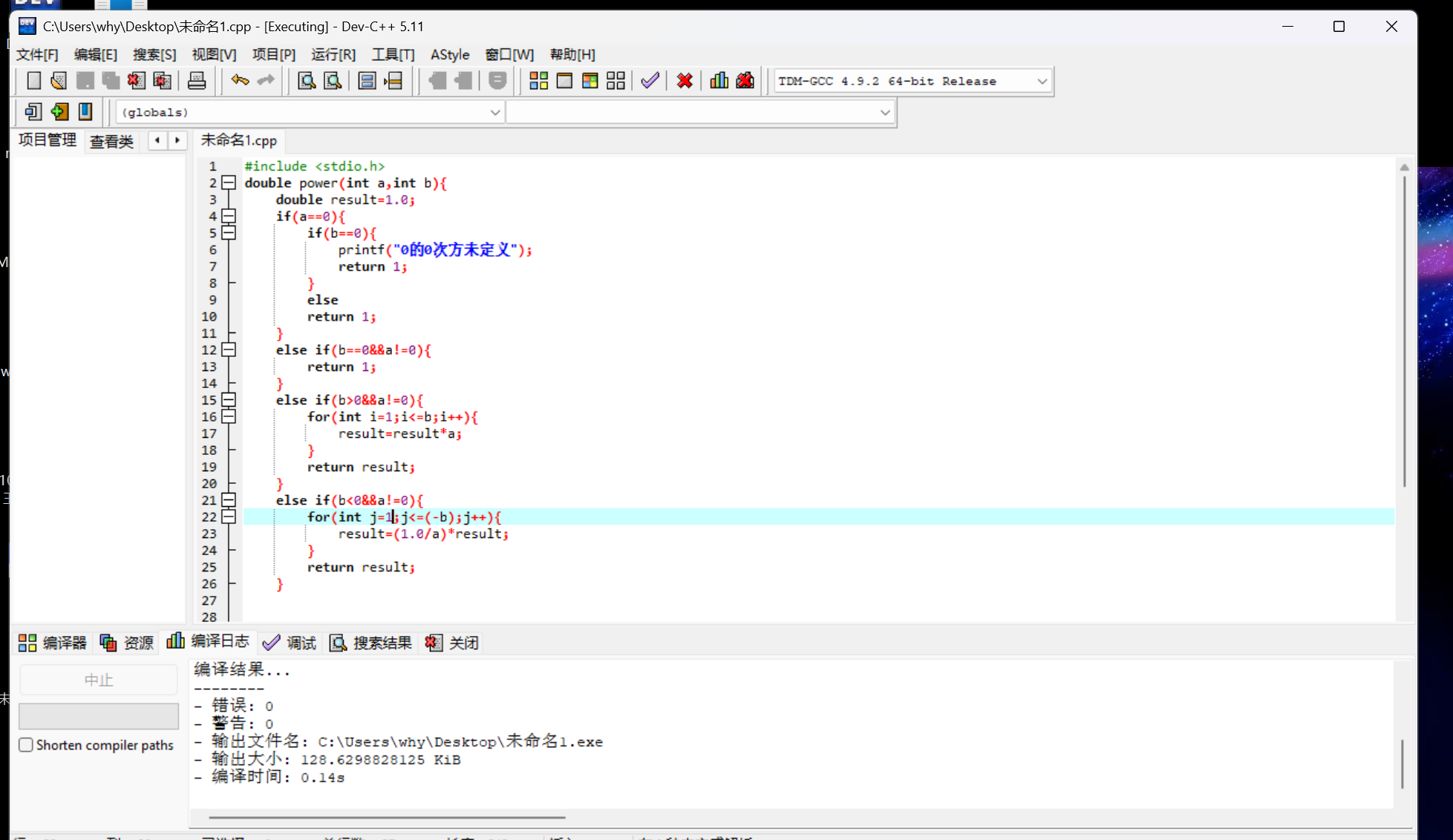Click the 关闭 close panel button
Image resolution: width=1453 pixels, height=840 pixels.
[x=452, y=643]
